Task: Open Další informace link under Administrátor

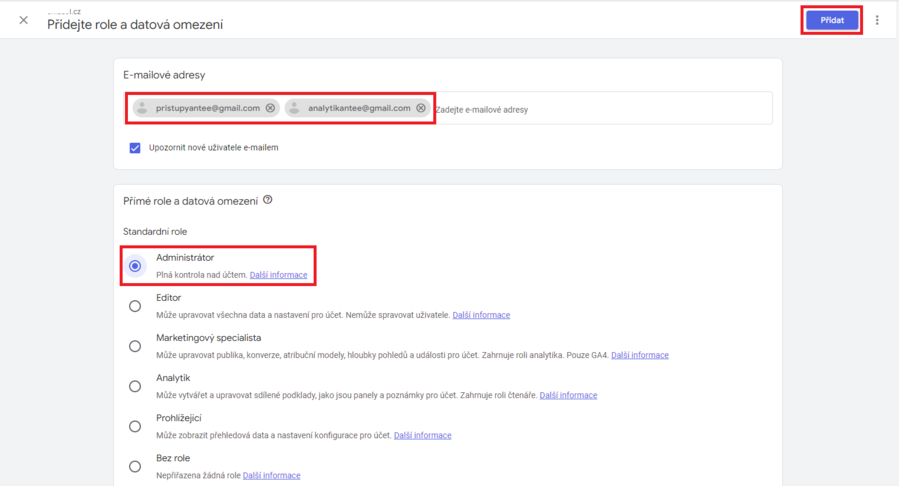Action: 278,275
